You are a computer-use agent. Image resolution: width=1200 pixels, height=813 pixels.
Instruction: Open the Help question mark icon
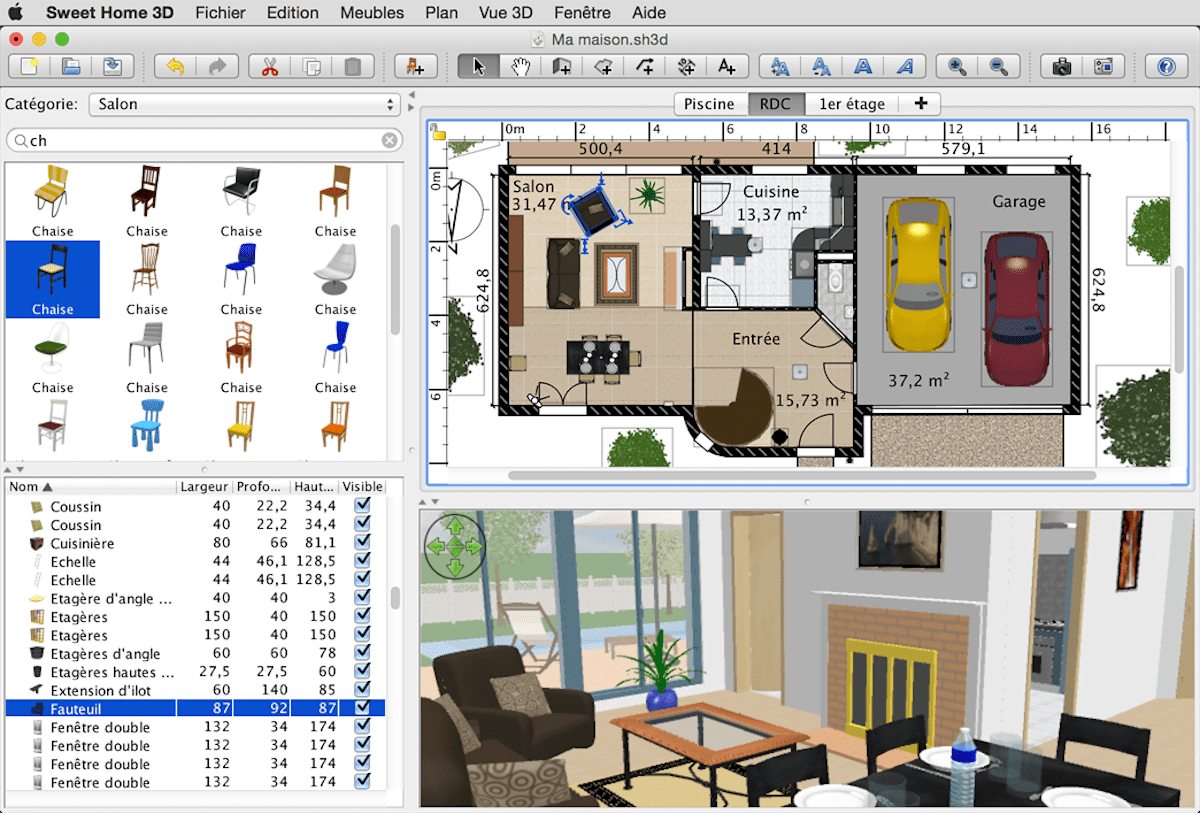(1166, 66)
